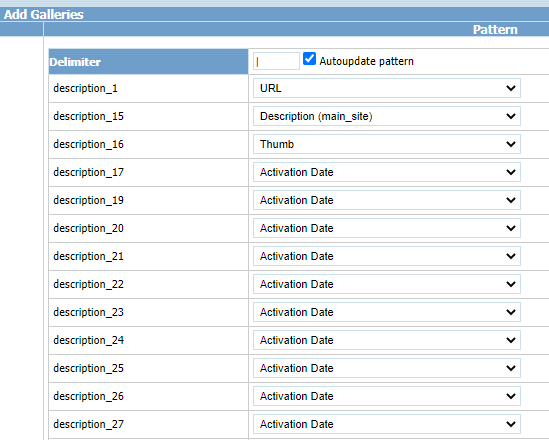Viewport: 549px width, 440px height.
Task: Select the description_1 row label
Action: click(x=85, y=89)
